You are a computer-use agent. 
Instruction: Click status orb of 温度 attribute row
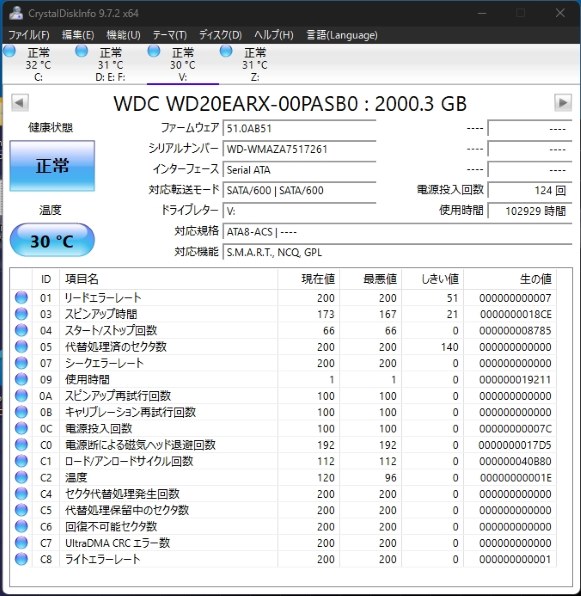pos(21,477)
